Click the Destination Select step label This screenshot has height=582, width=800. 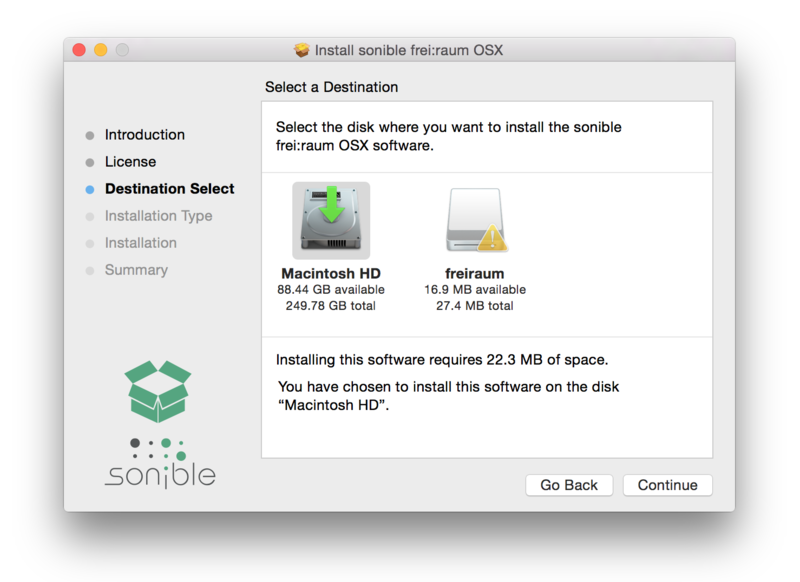pyautogui.click(x=170, y=189)
